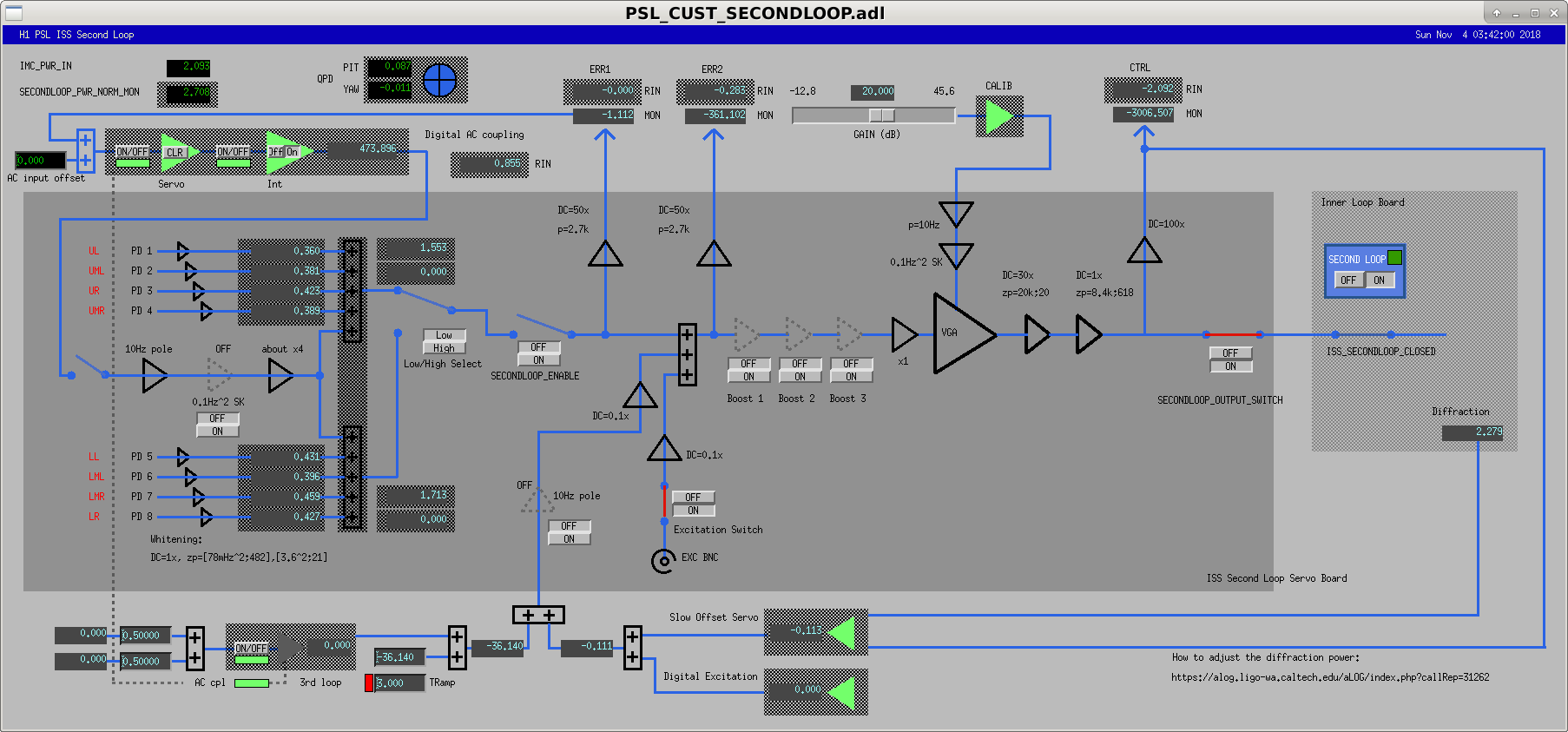The width and height of the screenshot is (1568, 732).
Task: Open the alog.ligo-wa.caltech.edu diffraction link
Action: 1330,677
